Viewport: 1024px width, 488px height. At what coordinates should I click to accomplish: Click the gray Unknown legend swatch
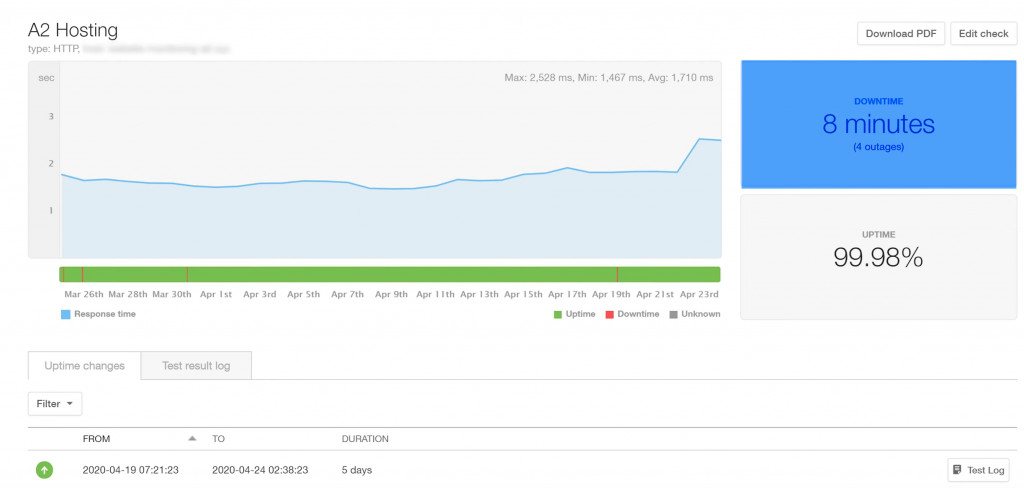673,314
